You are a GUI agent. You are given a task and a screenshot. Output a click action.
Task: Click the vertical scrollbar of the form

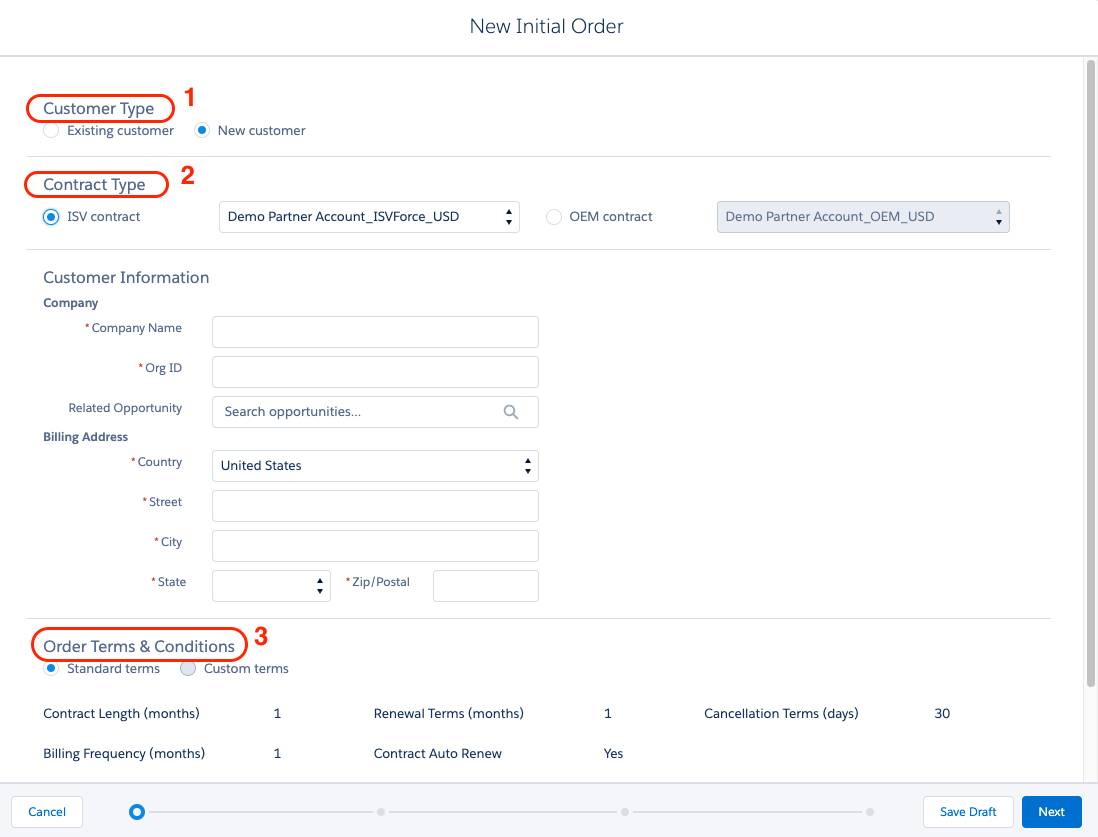[1090, 374]
